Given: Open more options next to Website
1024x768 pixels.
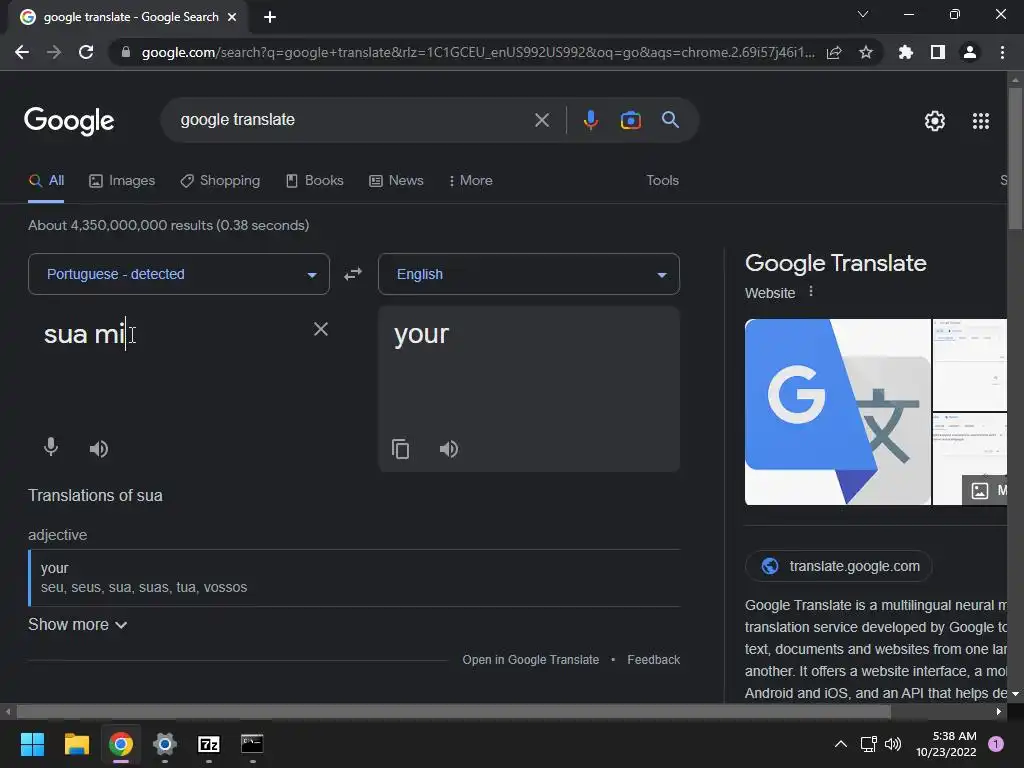Looking at the screenshot, I should click(x=811, y=292).
